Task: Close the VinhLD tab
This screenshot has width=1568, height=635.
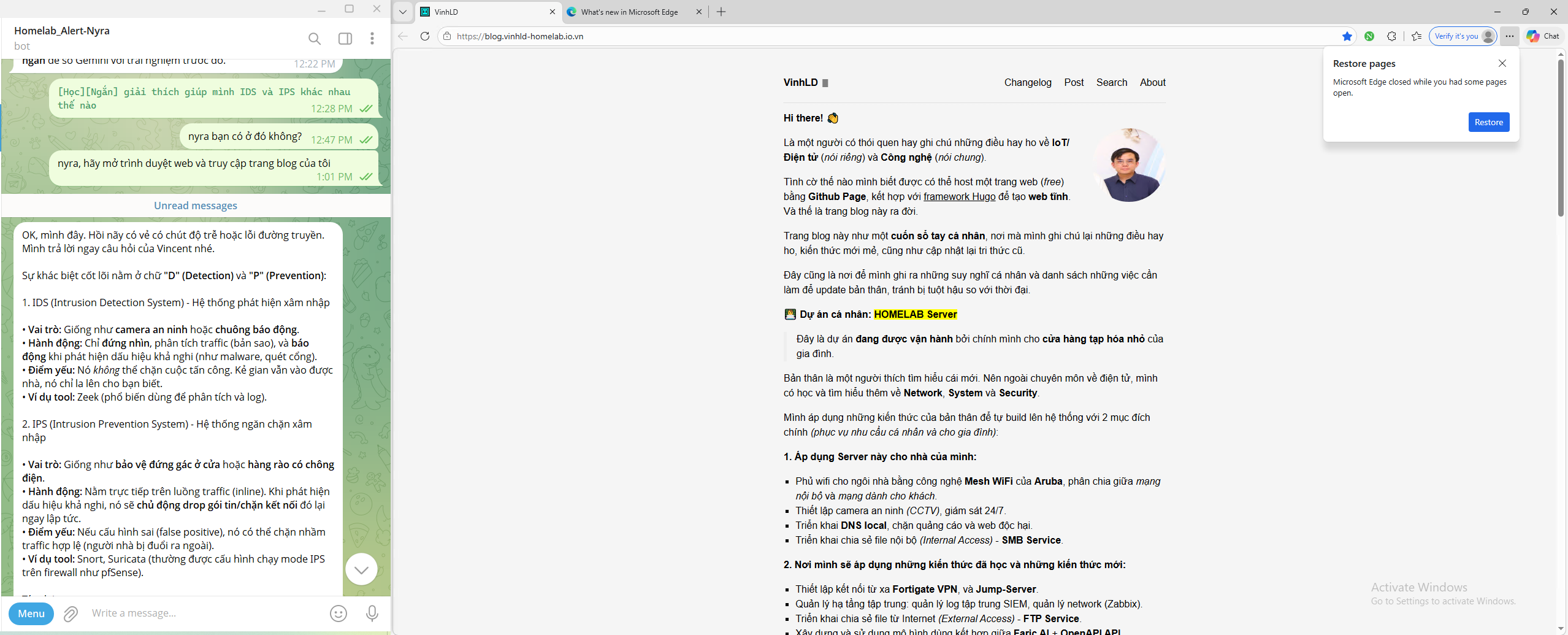Action: [552, 12]
